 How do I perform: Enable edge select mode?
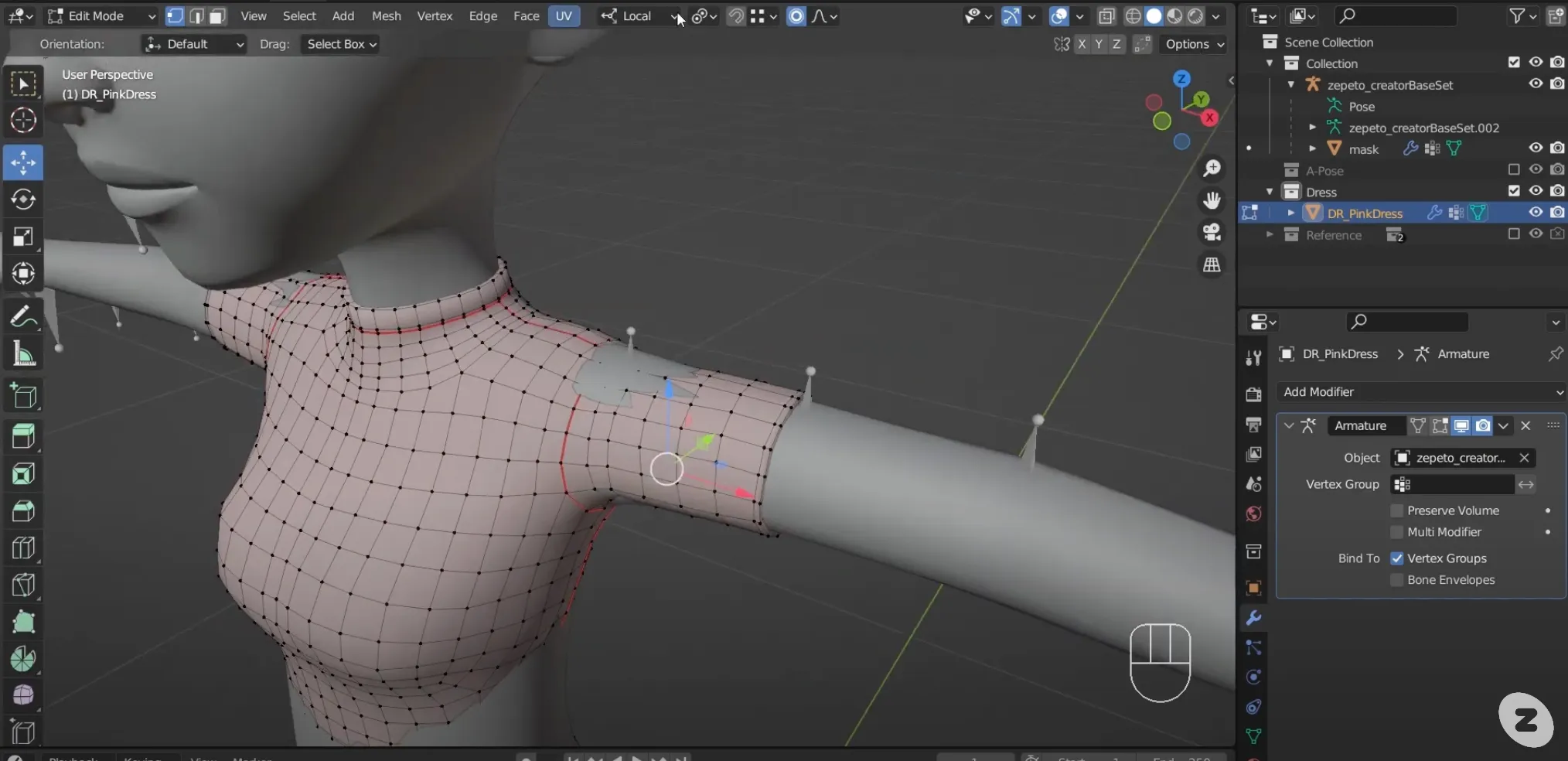196,15
